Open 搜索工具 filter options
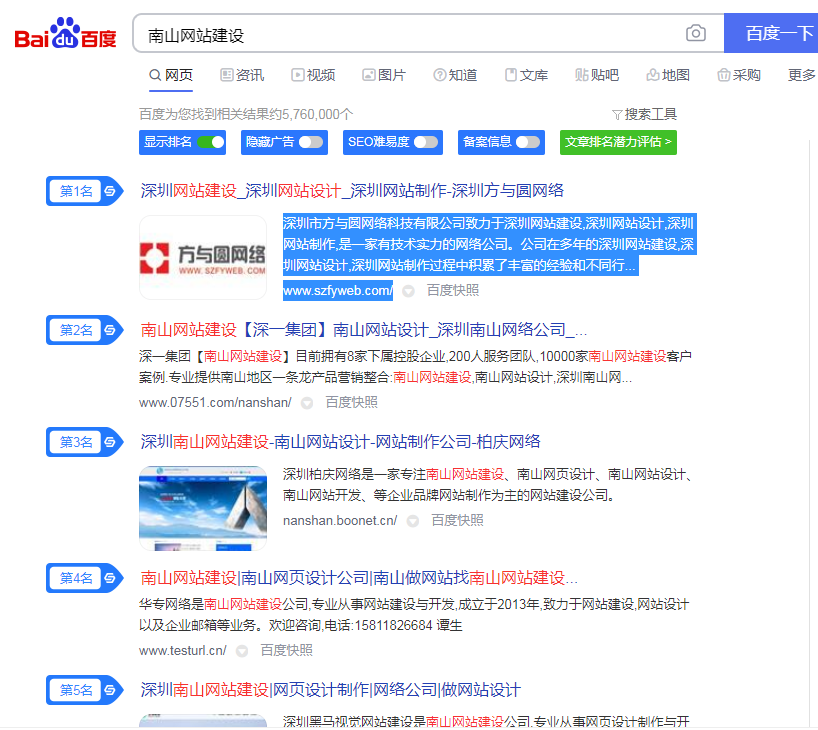This screenshot has height=730, width=818. click(644, 114)
